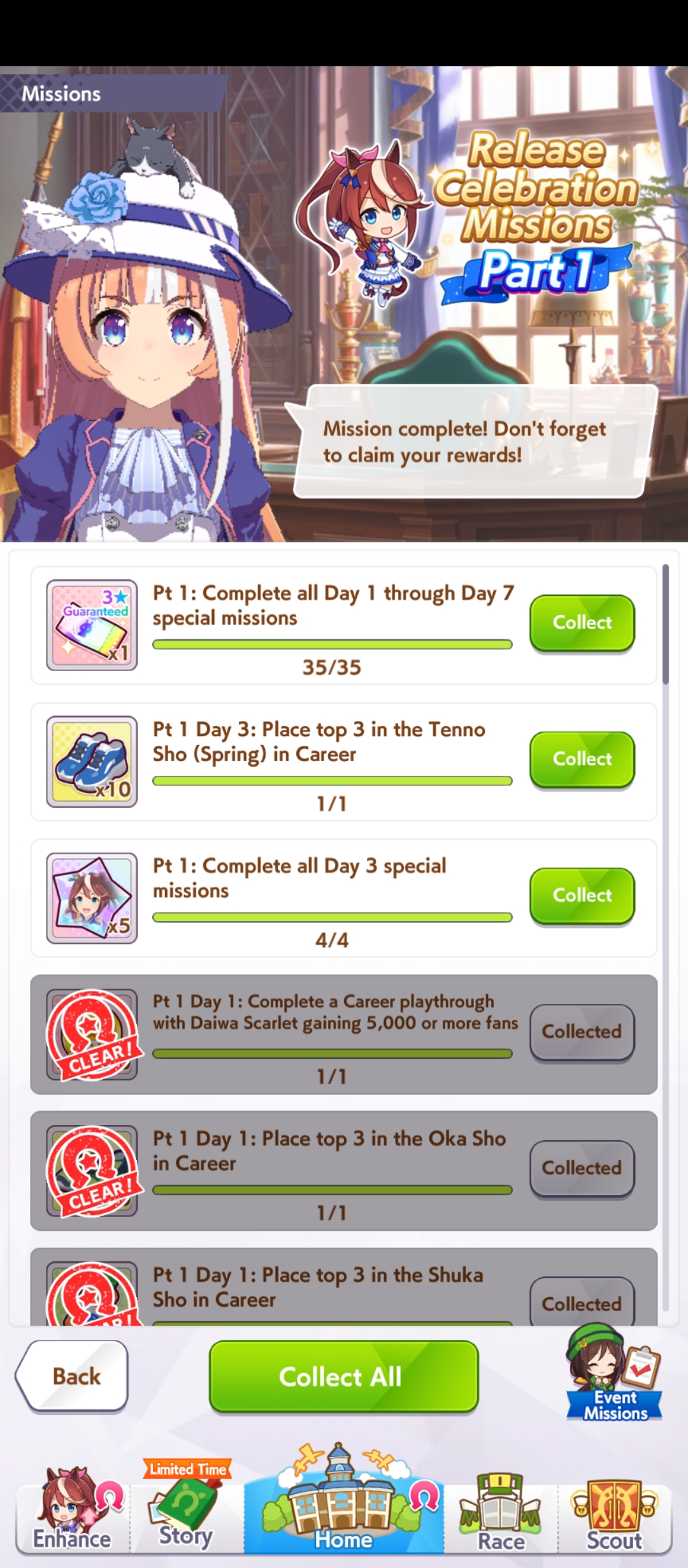The image size is (688, 1568).
Task: Tap the 35/35 mission progress bar
Action: coord(333,644)
